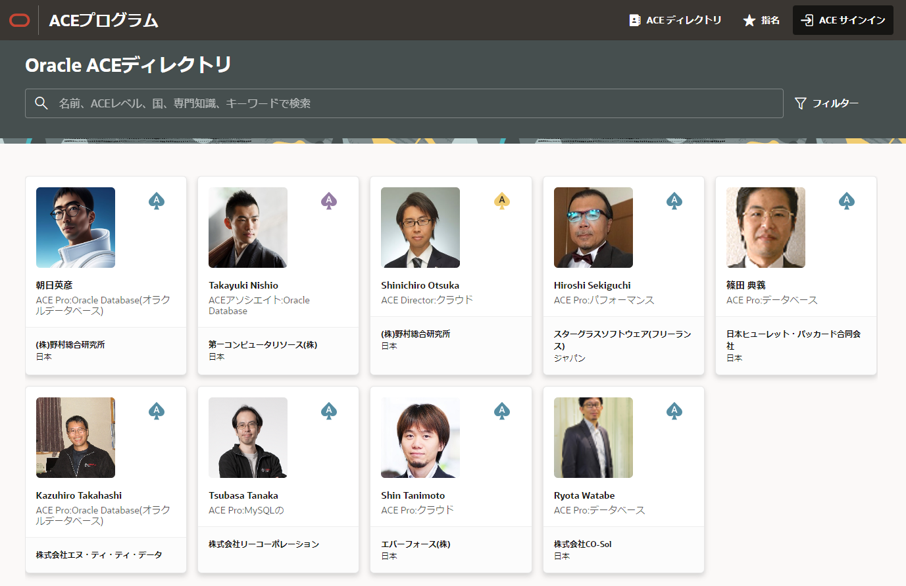Screen dimensions: 906x586
Task: Select the name 篠田 典義
Action: 746,285
